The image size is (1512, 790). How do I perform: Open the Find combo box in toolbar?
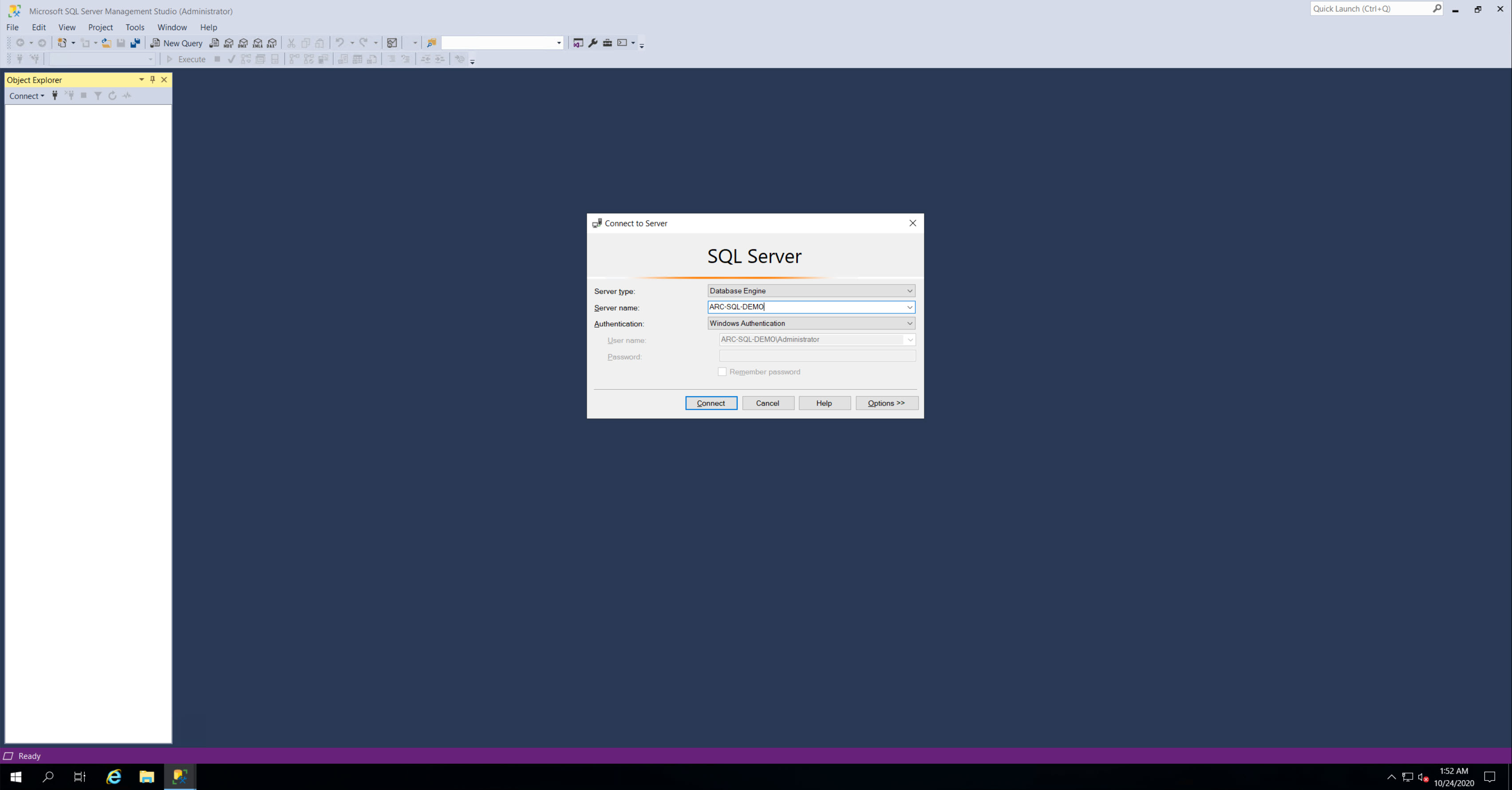pyautogui.click(x=502, y=43)
